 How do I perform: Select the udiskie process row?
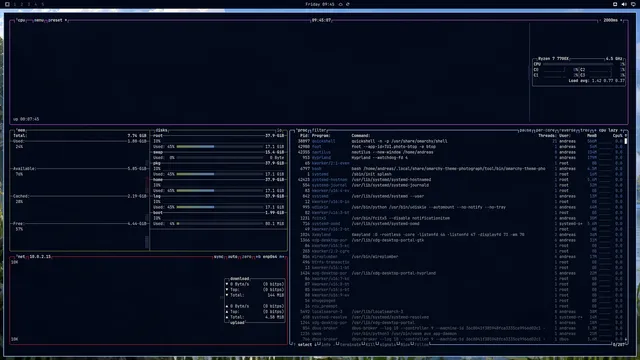click(459, 207)
